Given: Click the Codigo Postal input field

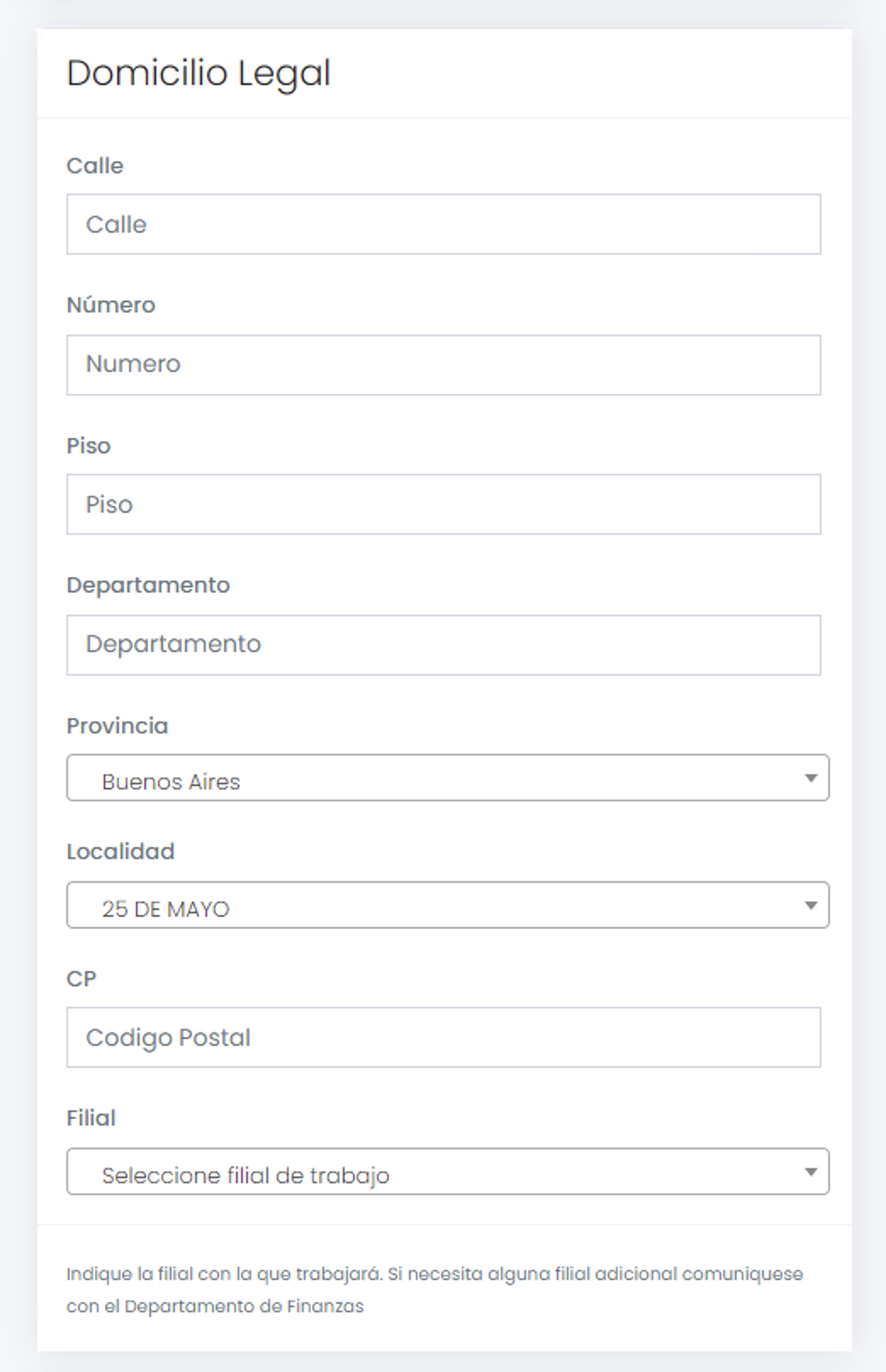Looking at the screenshot, I should click(x=443, y=1037).
